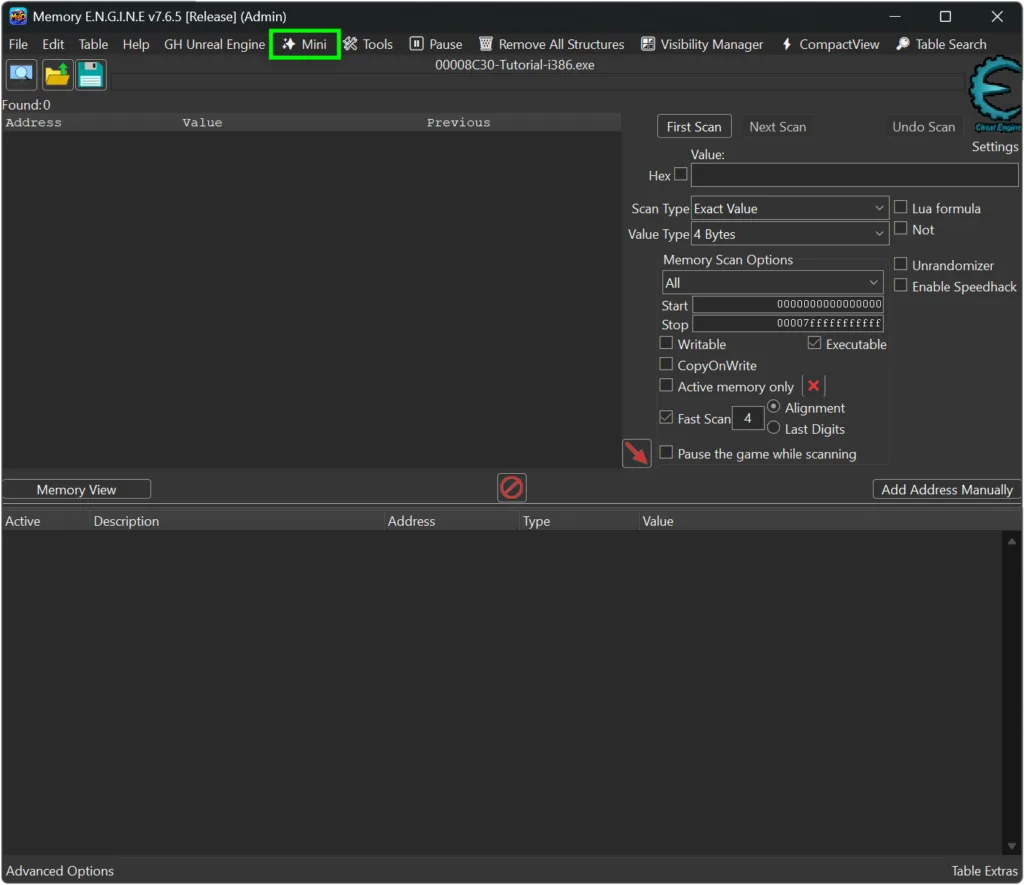Click the Previous column header

[458, 122]
